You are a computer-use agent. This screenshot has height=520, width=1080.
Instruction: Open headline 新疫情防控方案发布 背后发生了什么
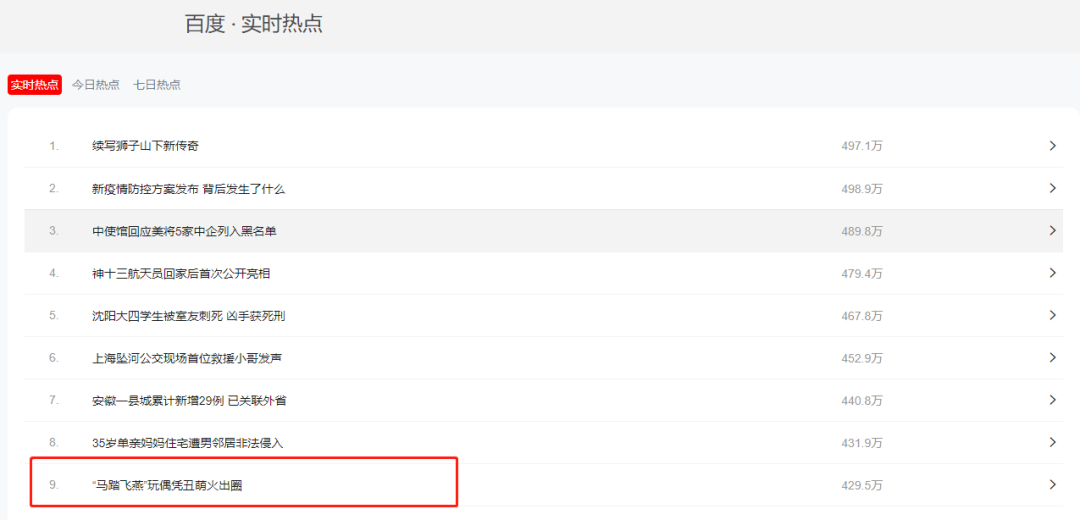188,189
